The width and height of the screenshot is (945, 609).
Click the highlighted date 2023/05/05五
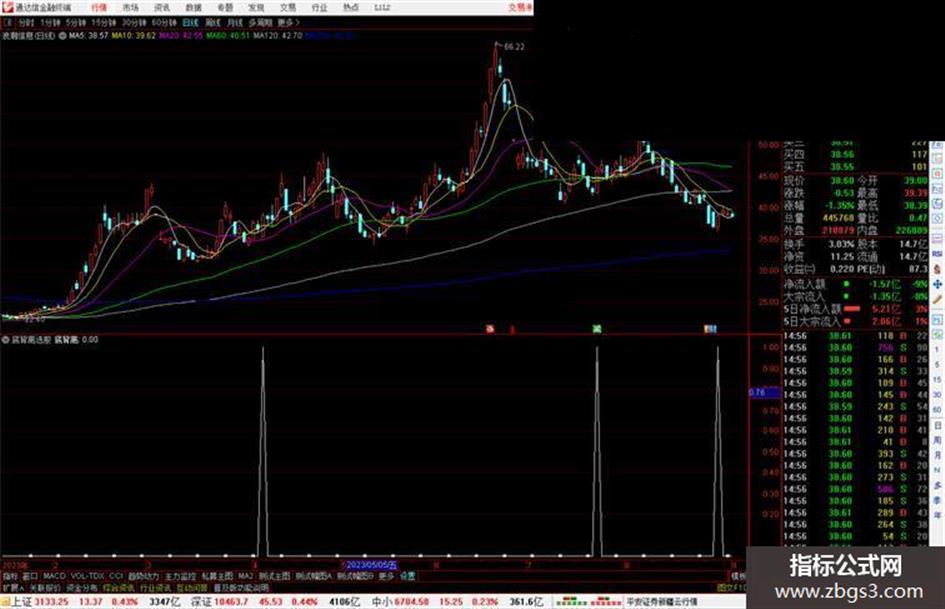coord(372,566)
